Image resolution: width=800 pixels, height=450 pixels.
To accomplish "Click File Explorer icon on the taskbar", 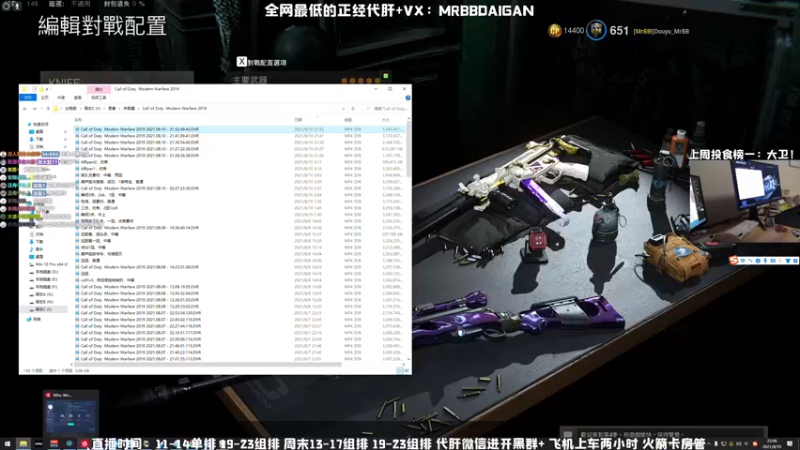I will (23, 443).
